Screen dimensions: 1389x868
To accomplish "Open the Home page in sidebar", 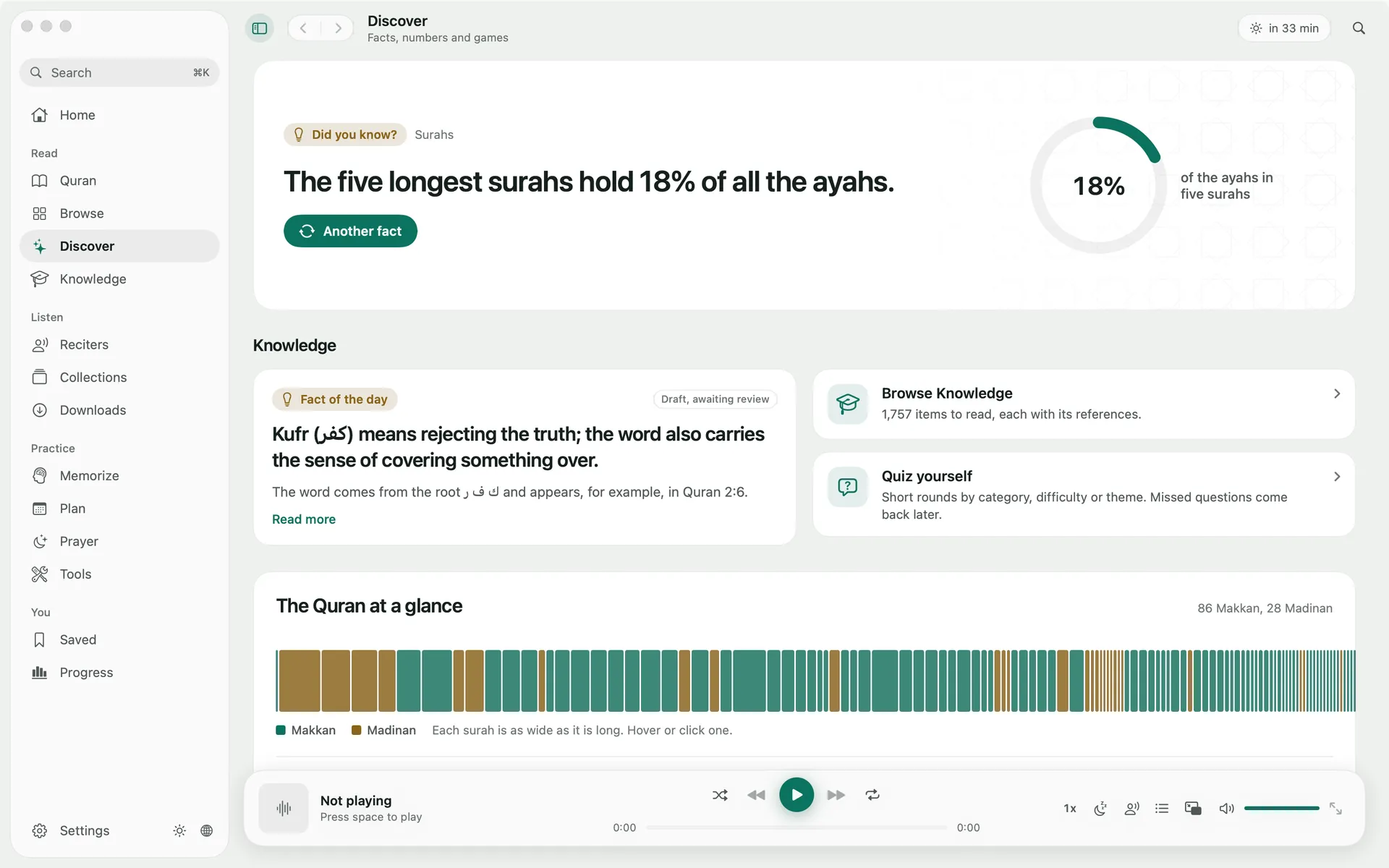I will pyautogui.click(x=119, y=115).
